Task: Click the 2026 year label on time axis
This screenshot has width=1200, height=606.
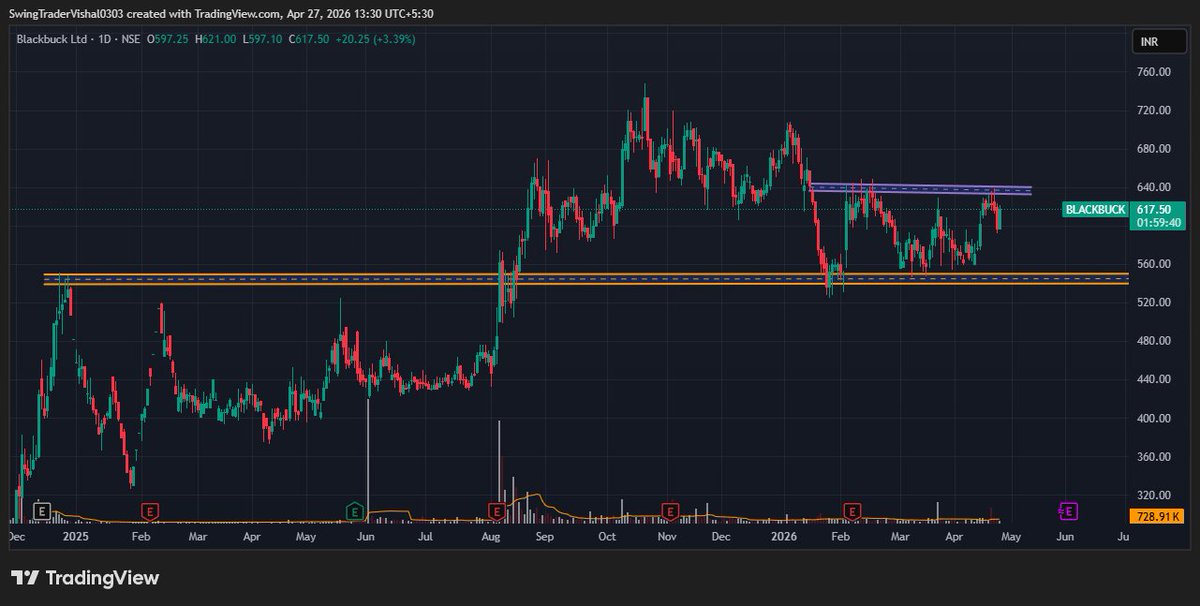Action: click(785, 537)
